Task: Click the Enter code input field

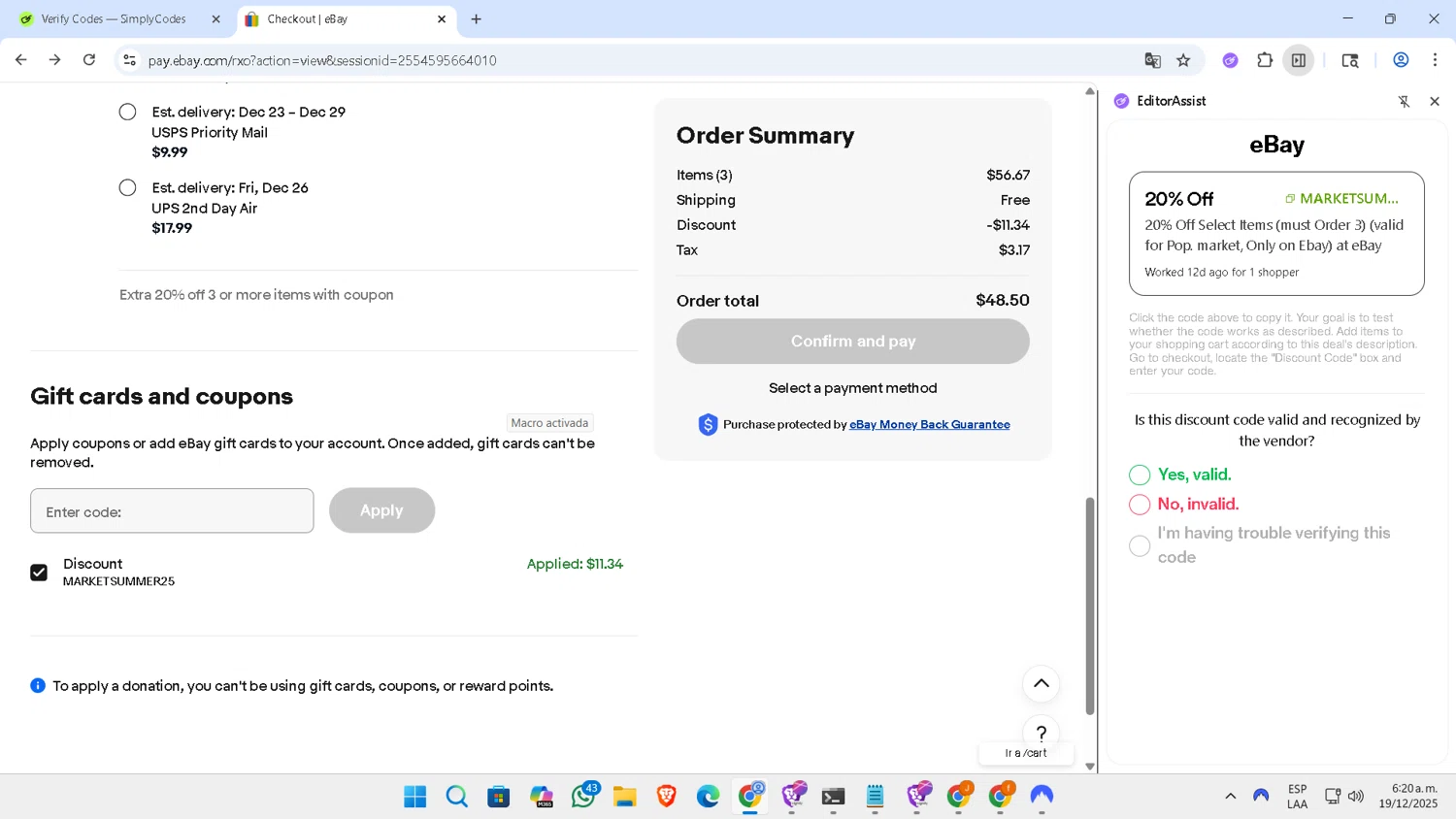Action: click(x=172, y=511)
